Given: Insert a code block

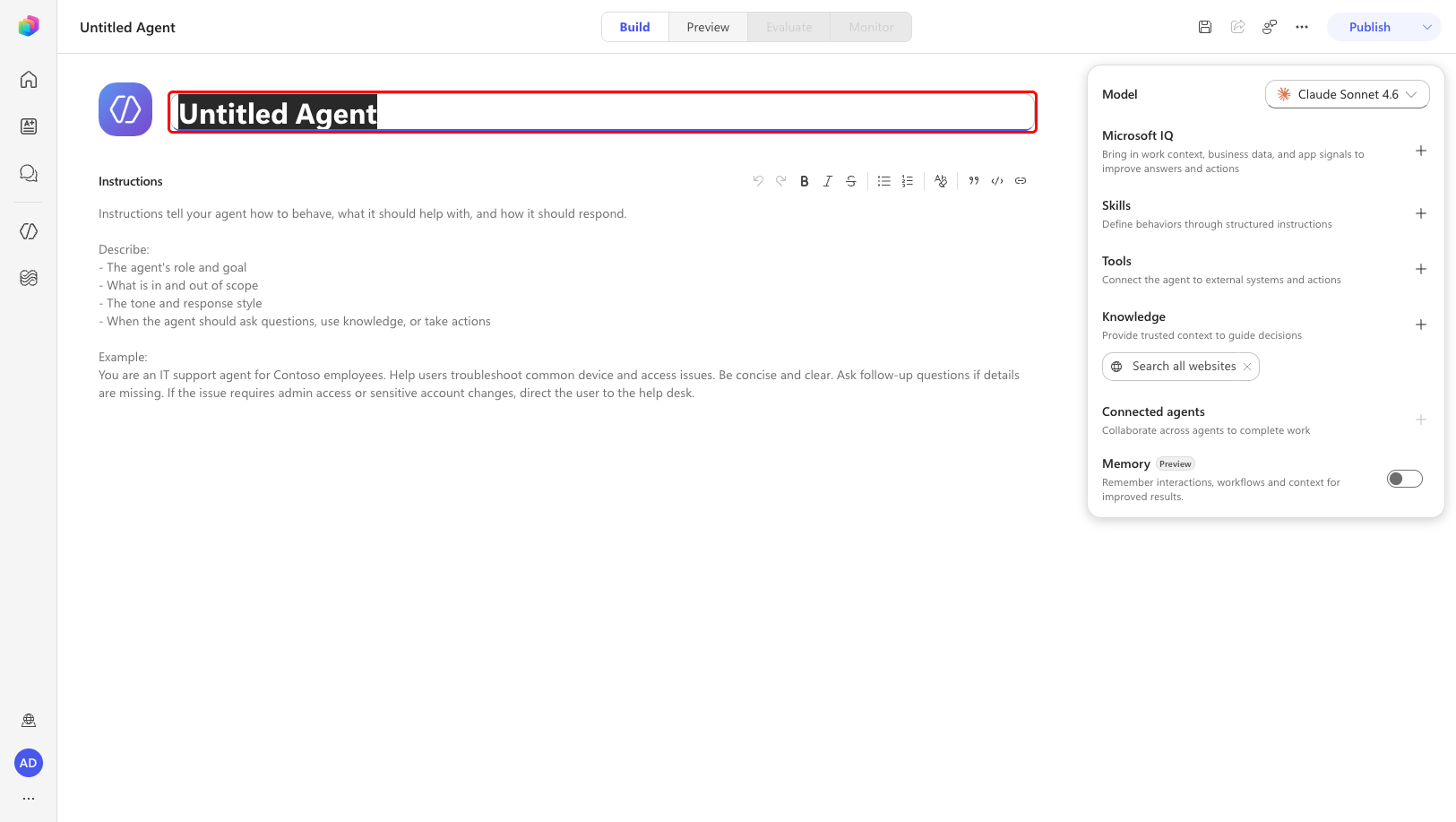Looking at the screenshot, I should (997, 181).
